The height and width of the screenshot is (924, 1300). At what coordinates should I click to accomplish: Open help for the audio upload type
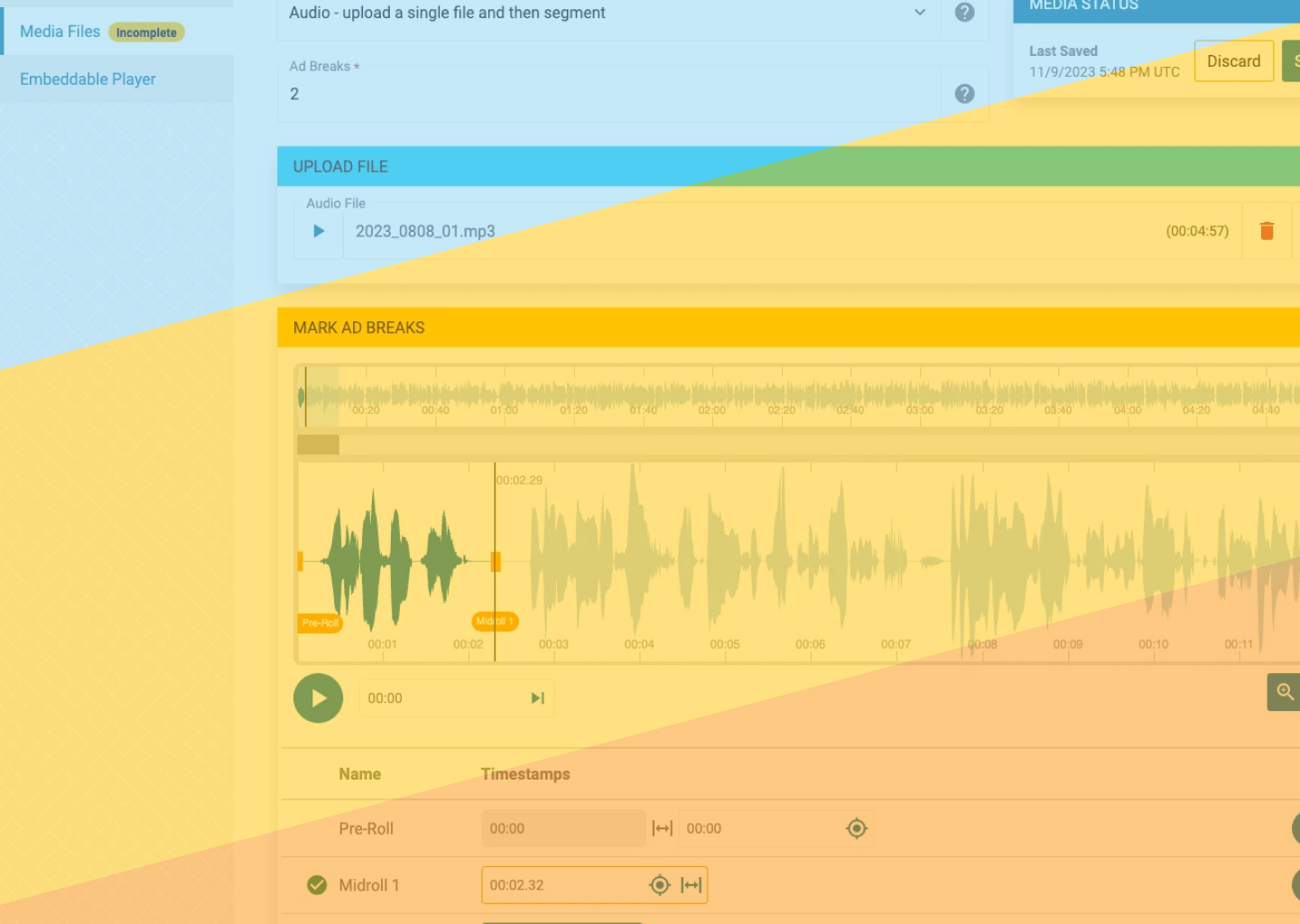964,13
